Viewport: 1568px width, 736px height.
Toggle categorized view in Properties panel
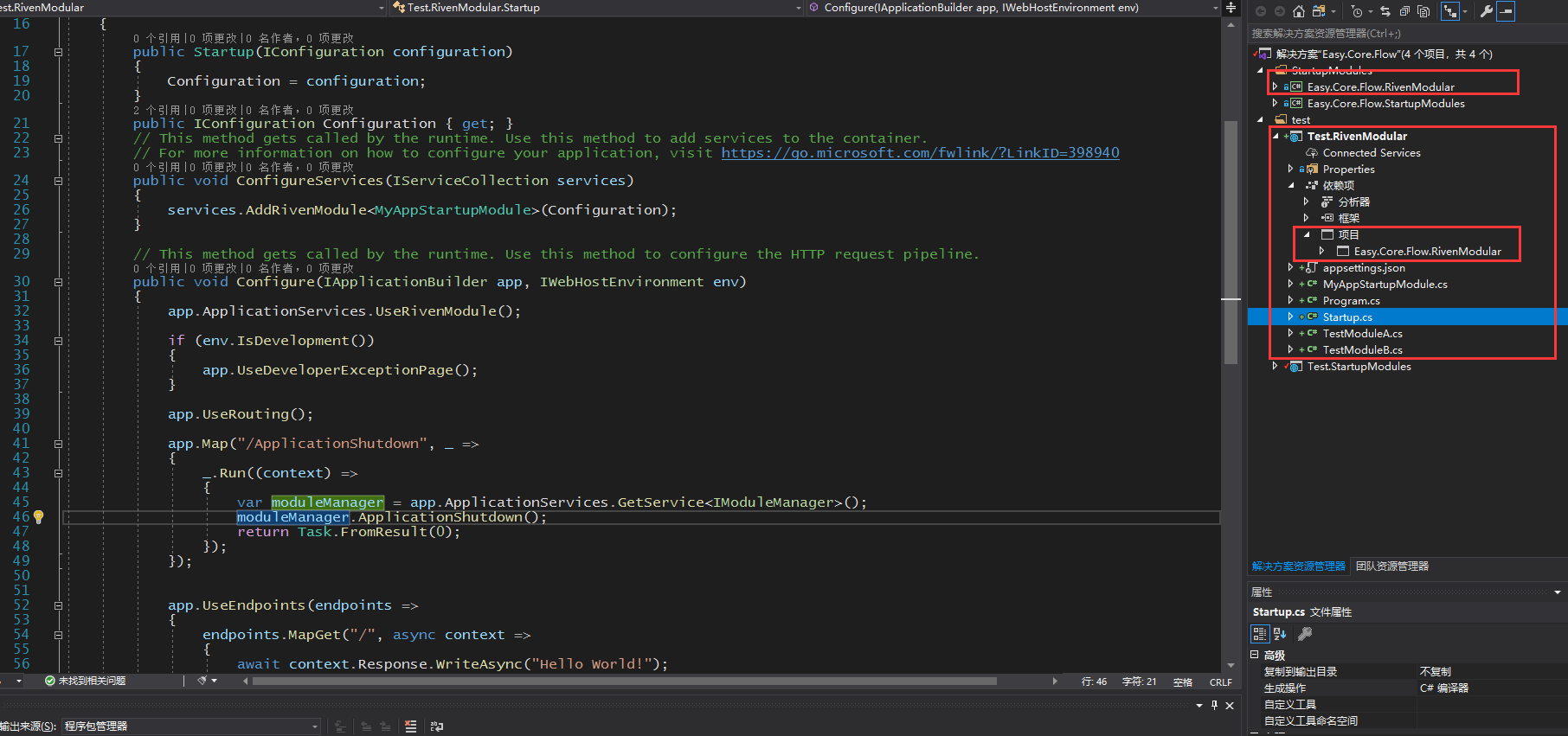1260,634
